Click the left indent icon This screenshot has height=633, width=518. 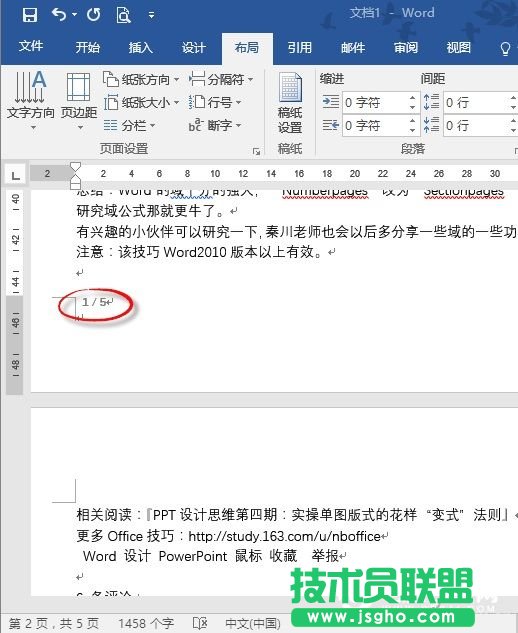[331, 102]
